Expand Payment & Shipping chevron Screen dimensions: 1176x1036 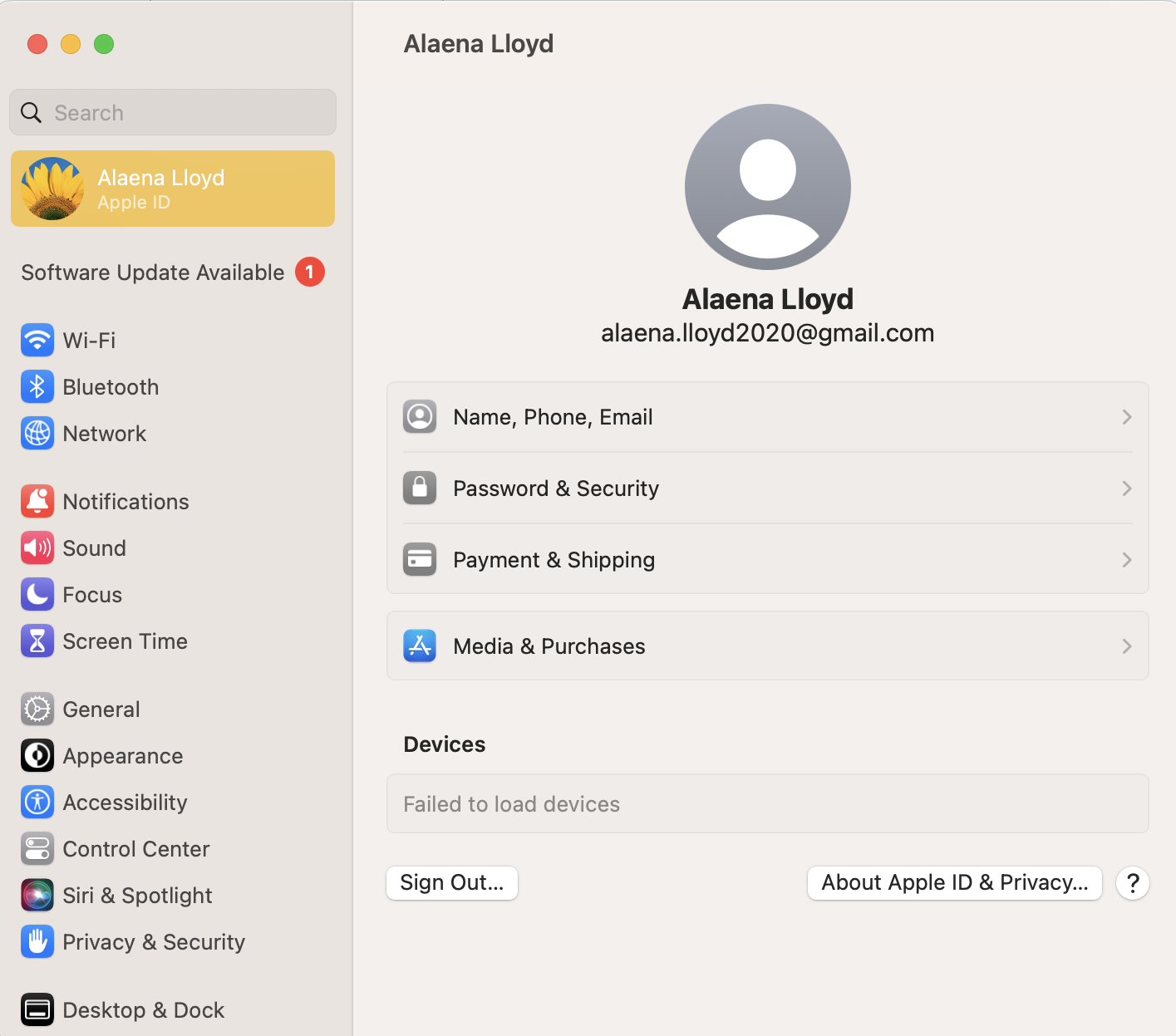(x=1127, y=560)
